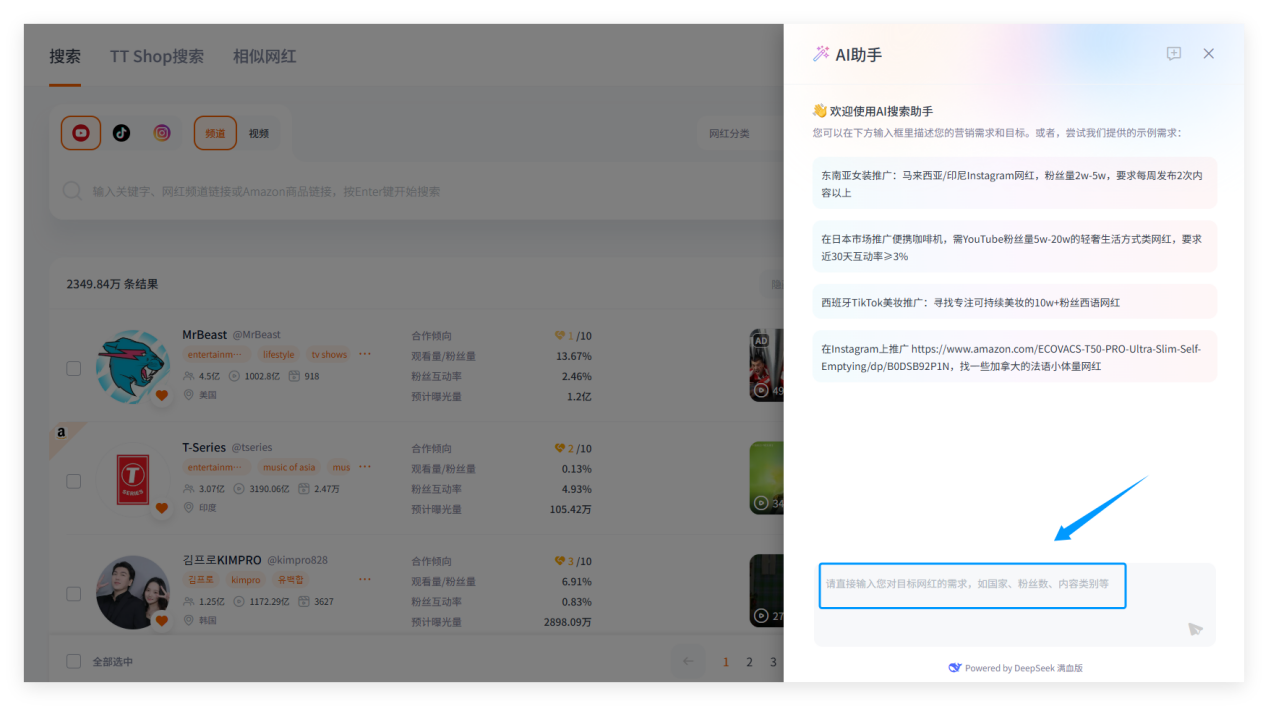Click the new chat icon in AI助手 header
Image resolution: width=1268 pixels, height=706 pixels.
[x=1174, y=54]
